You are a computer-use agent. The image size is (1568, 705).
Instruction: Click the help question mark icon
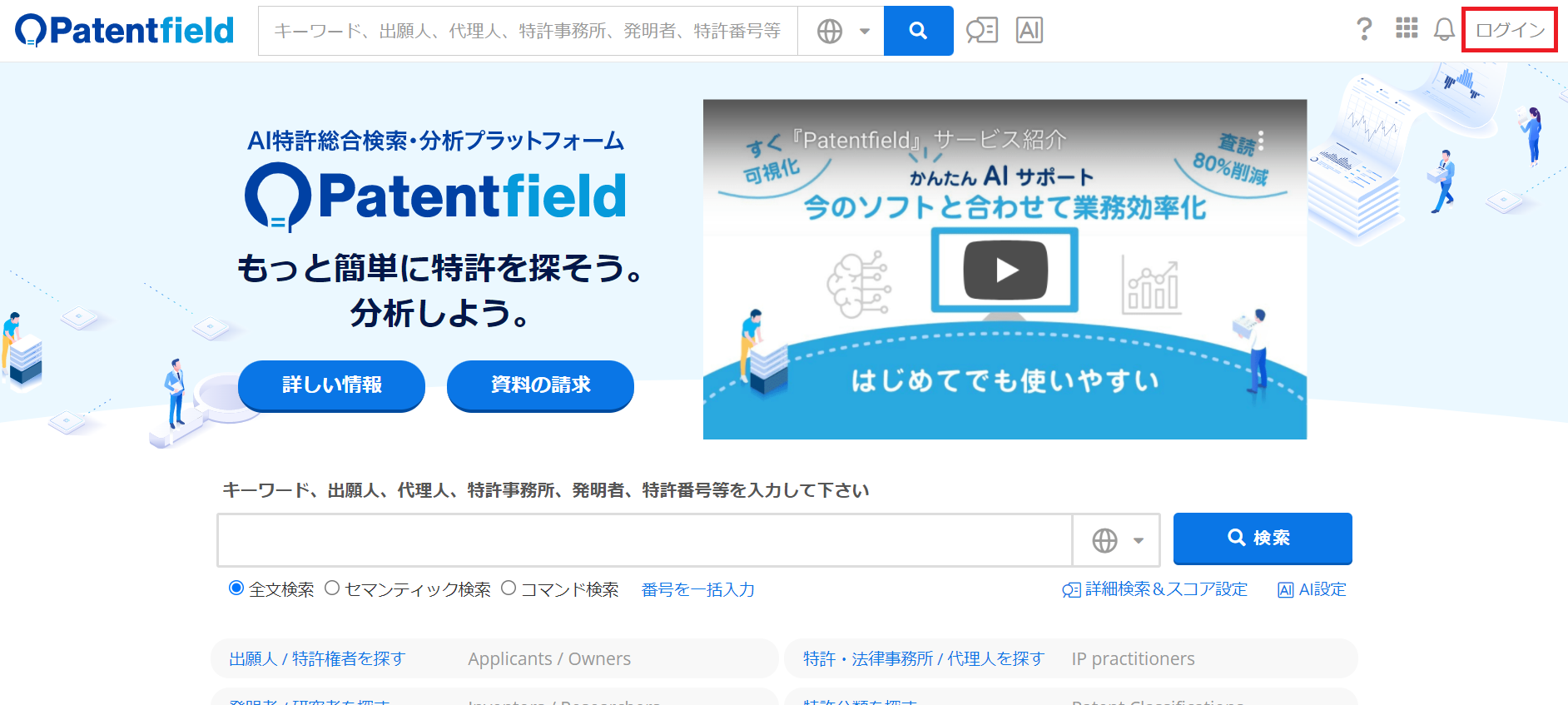click(1364, 29)
